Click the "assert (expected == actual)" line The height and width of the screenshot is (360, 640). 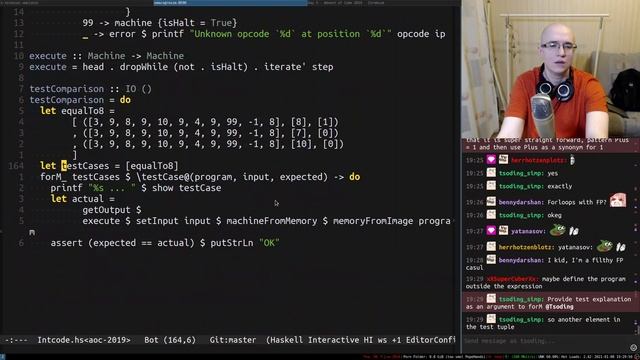(x=165, y=243)
